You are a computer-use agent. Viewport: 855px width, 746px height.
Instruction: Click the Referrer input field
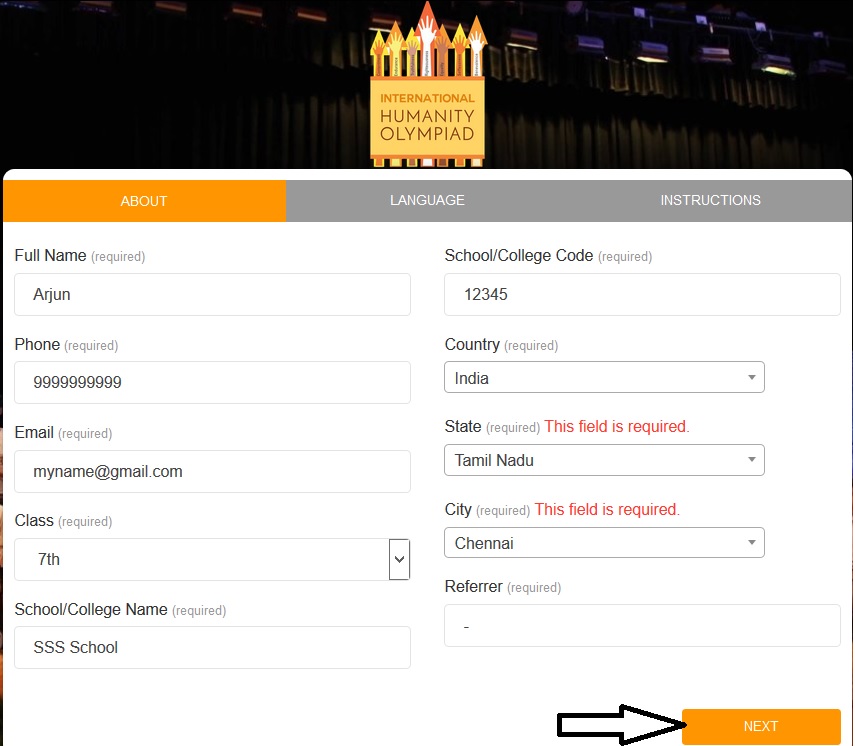[642, 626]
